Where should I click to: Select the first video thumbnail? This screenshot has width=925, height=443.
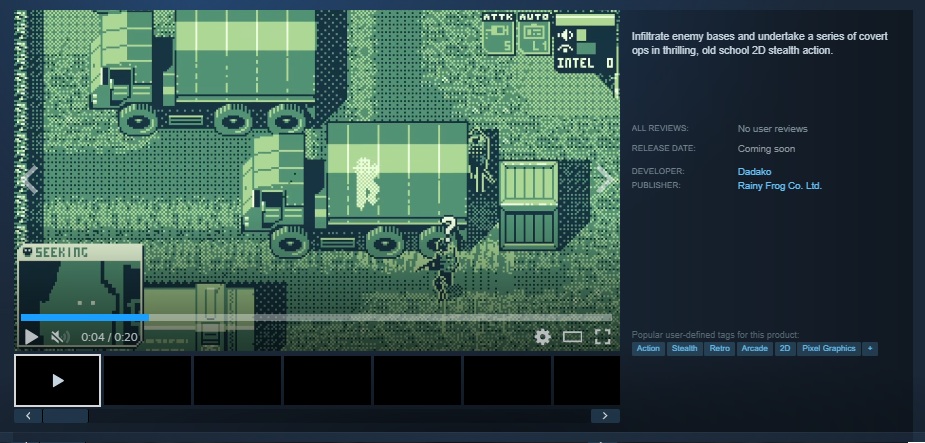[x=57, y=380]
